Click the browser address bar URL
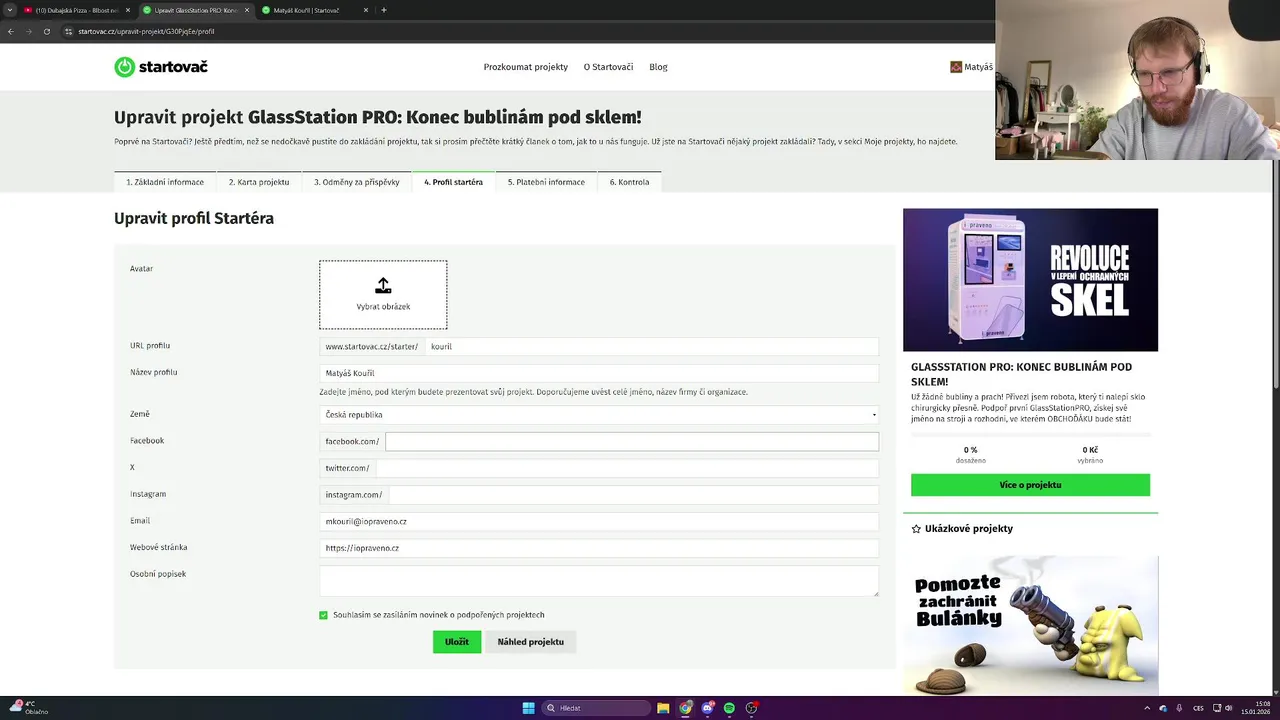Image resolution: width=1280 pixels, height=720 pixels. coord(147,31)
